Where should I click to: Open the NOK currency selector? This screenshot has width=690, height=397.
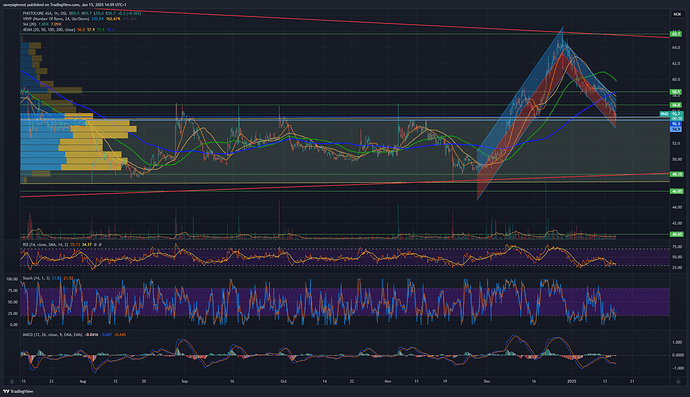(677, 15)
